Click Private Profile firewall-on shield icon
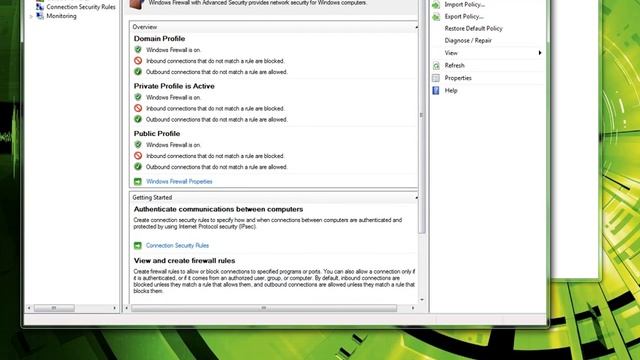The height and width of the screenshot is (360, 640). tap(138, 97)
